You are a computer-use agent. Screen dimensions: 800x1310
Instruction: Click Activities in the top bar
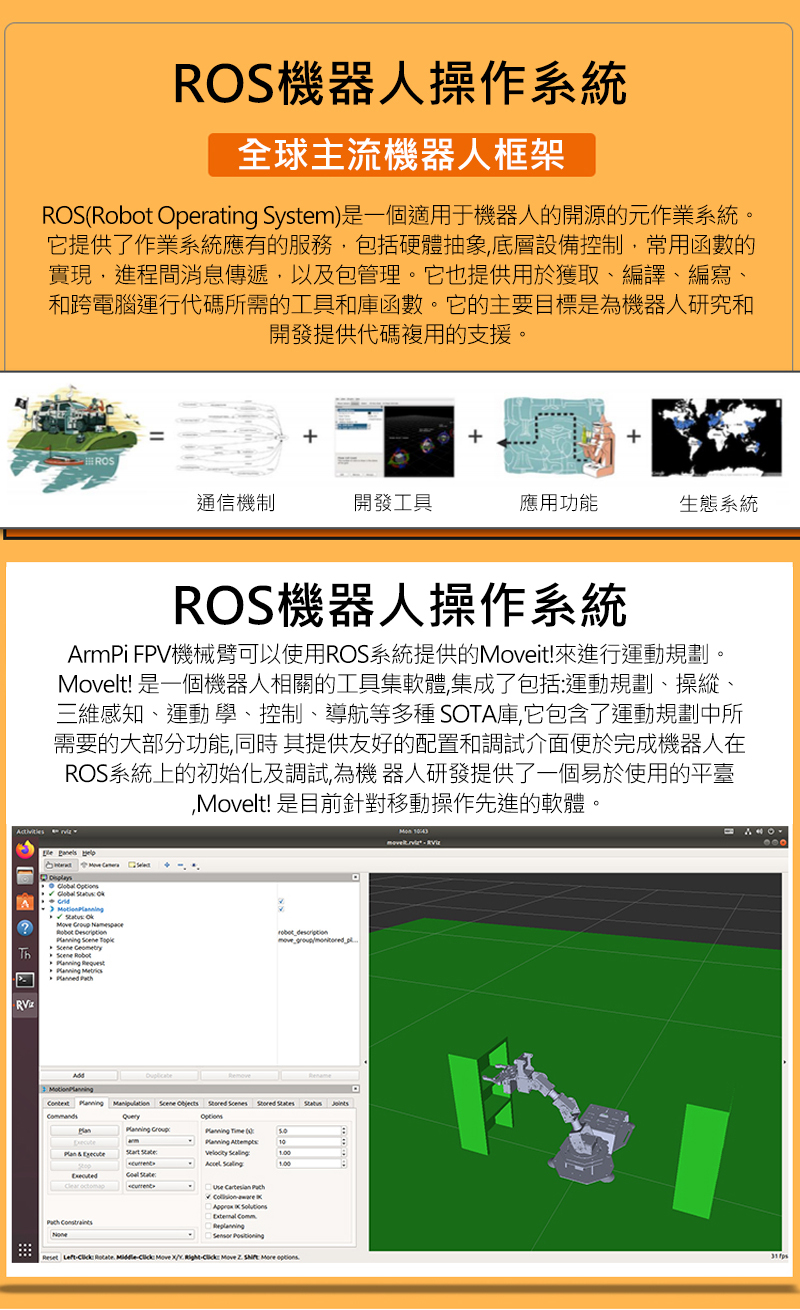click(x=30, y=831)
